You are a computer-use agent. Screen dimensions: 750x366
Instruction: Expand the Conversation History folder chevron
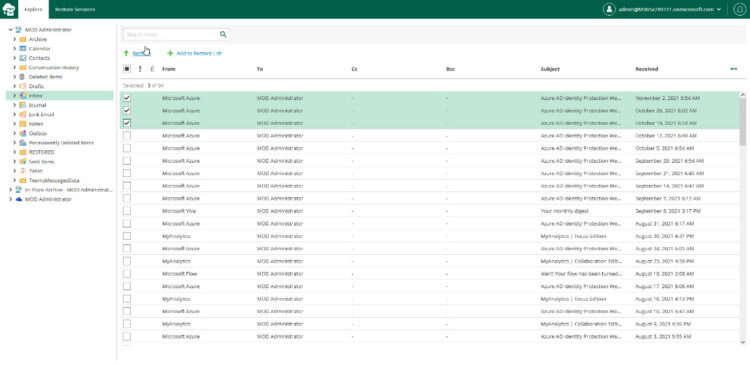(15, 67)
